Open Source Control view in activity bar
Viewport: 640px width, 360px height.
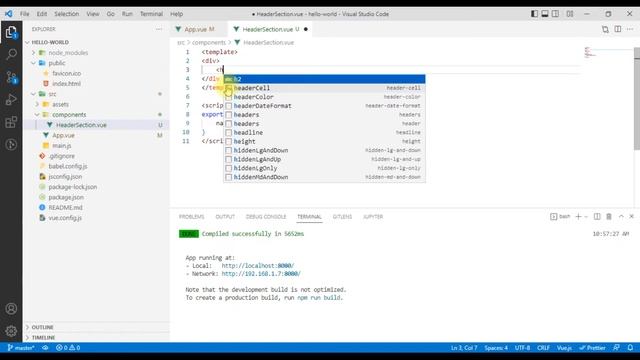(11, 77)
